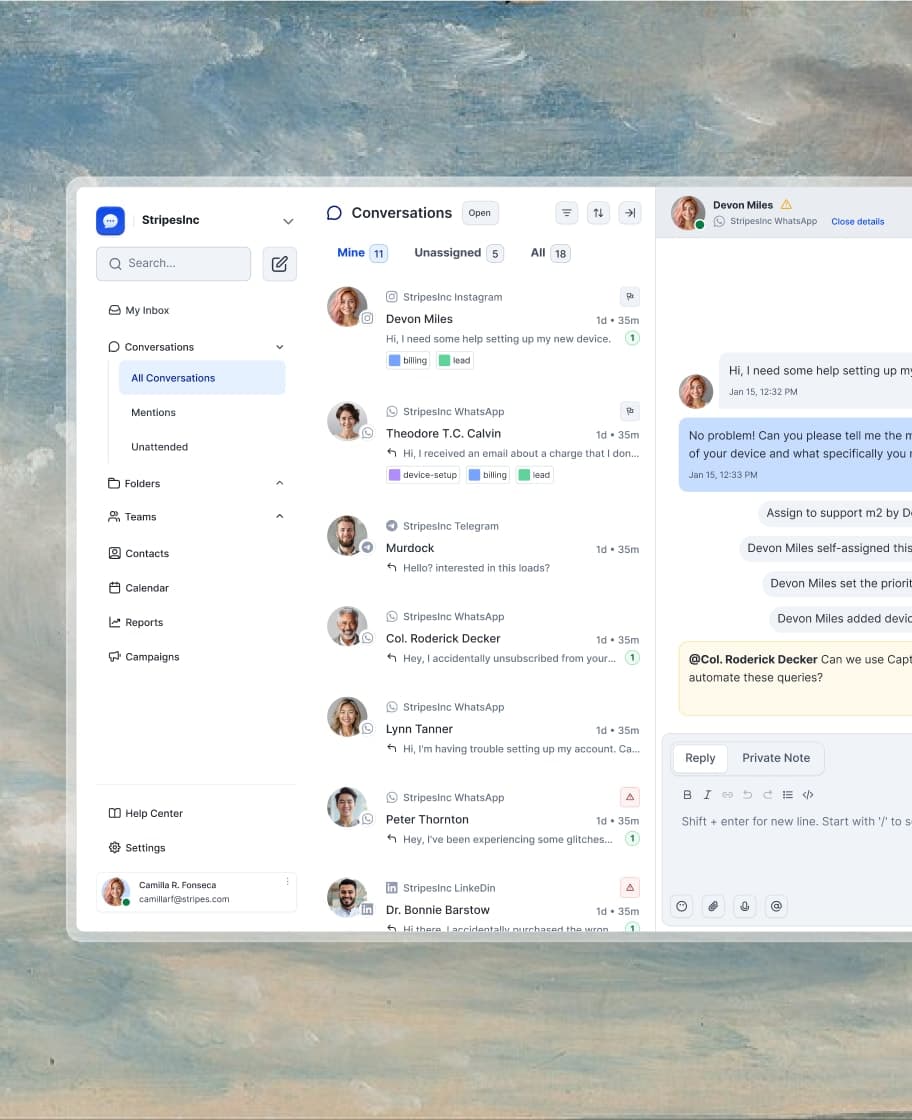The height and width of the screenshot is (1120, 912).
Task: Click the sort conversations arrows icon
Action: tap(598, 213)
